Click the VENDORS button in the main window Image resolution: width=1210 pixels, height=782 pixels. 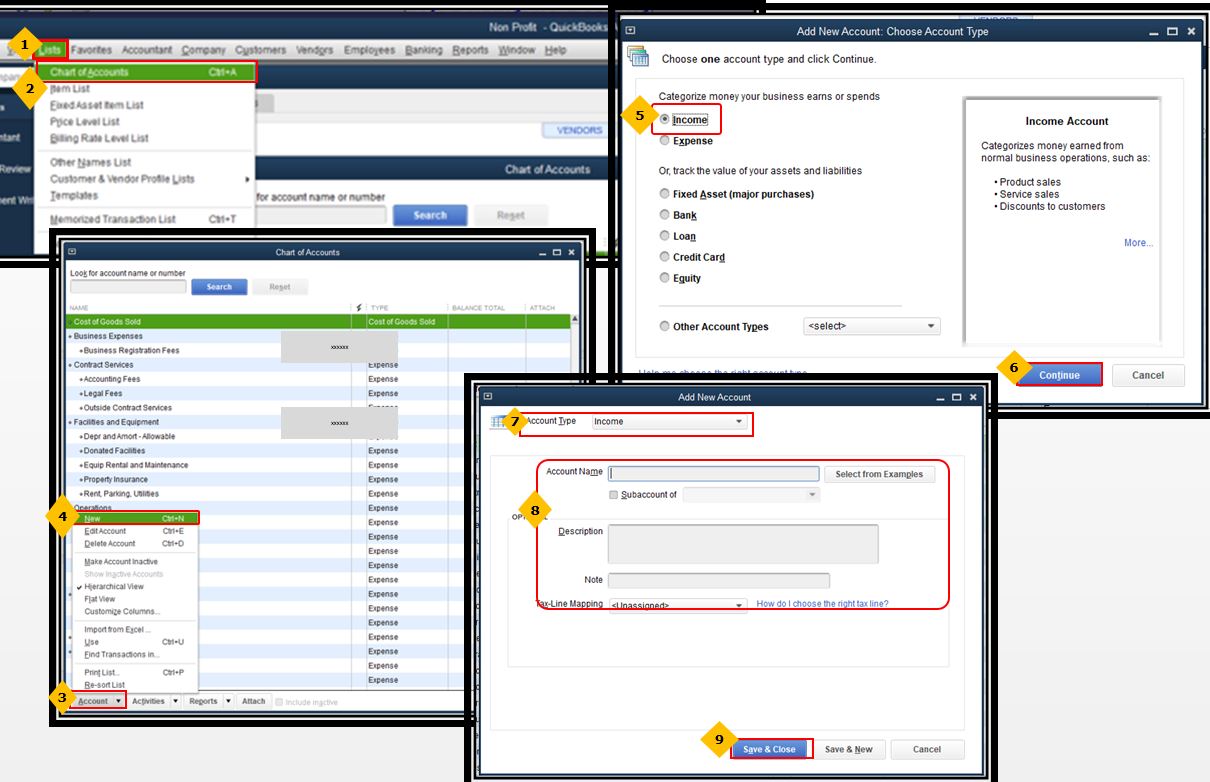[x=580, y=130]
